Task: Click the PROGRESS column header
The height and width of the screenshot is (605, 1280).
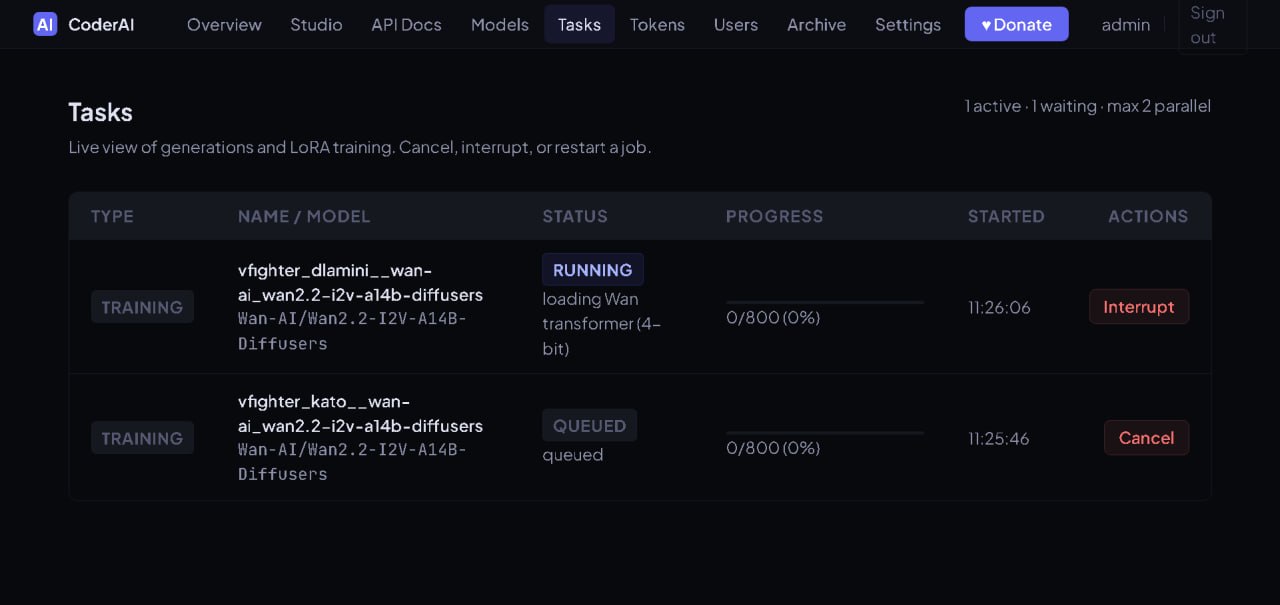Action: click(x=774, y=216)
